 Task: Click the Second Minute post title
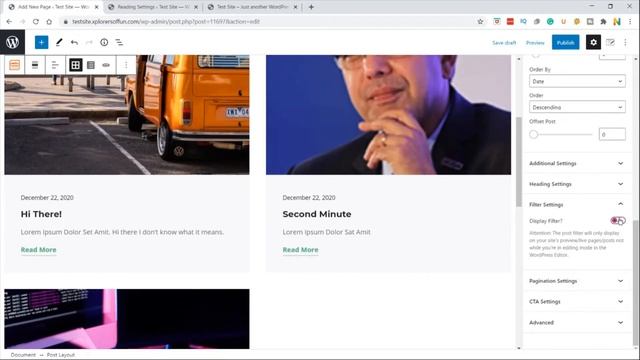(317, 214)
